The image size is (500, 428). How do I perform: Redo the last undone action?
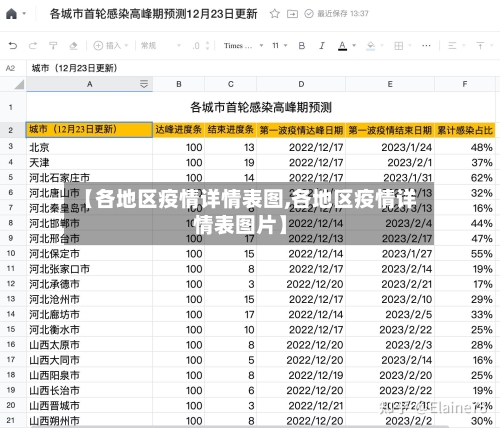click(33, 46)
